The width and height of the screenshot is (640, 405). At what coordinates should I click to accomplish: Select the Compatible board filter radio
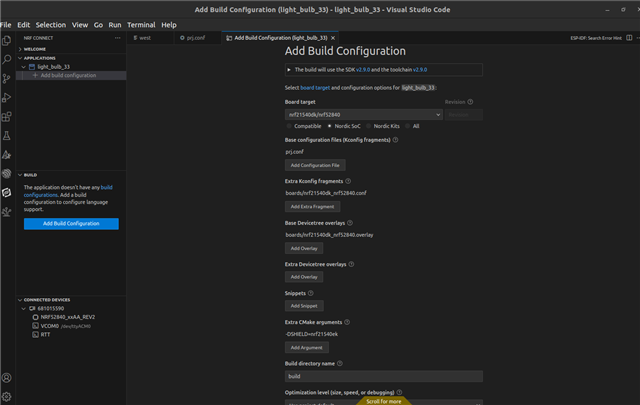pos(289,126)
